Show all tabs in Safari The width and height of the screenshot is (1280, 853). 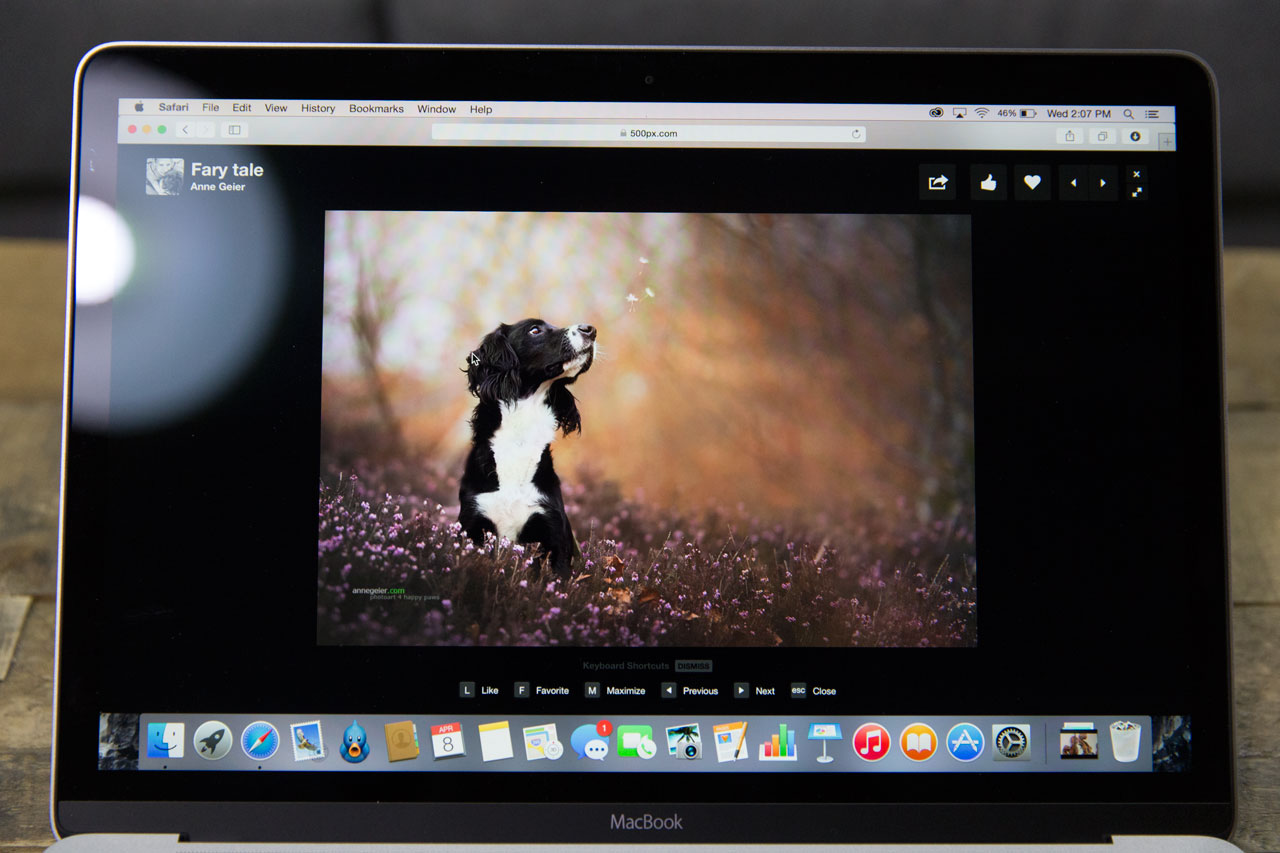[1102, 136]
